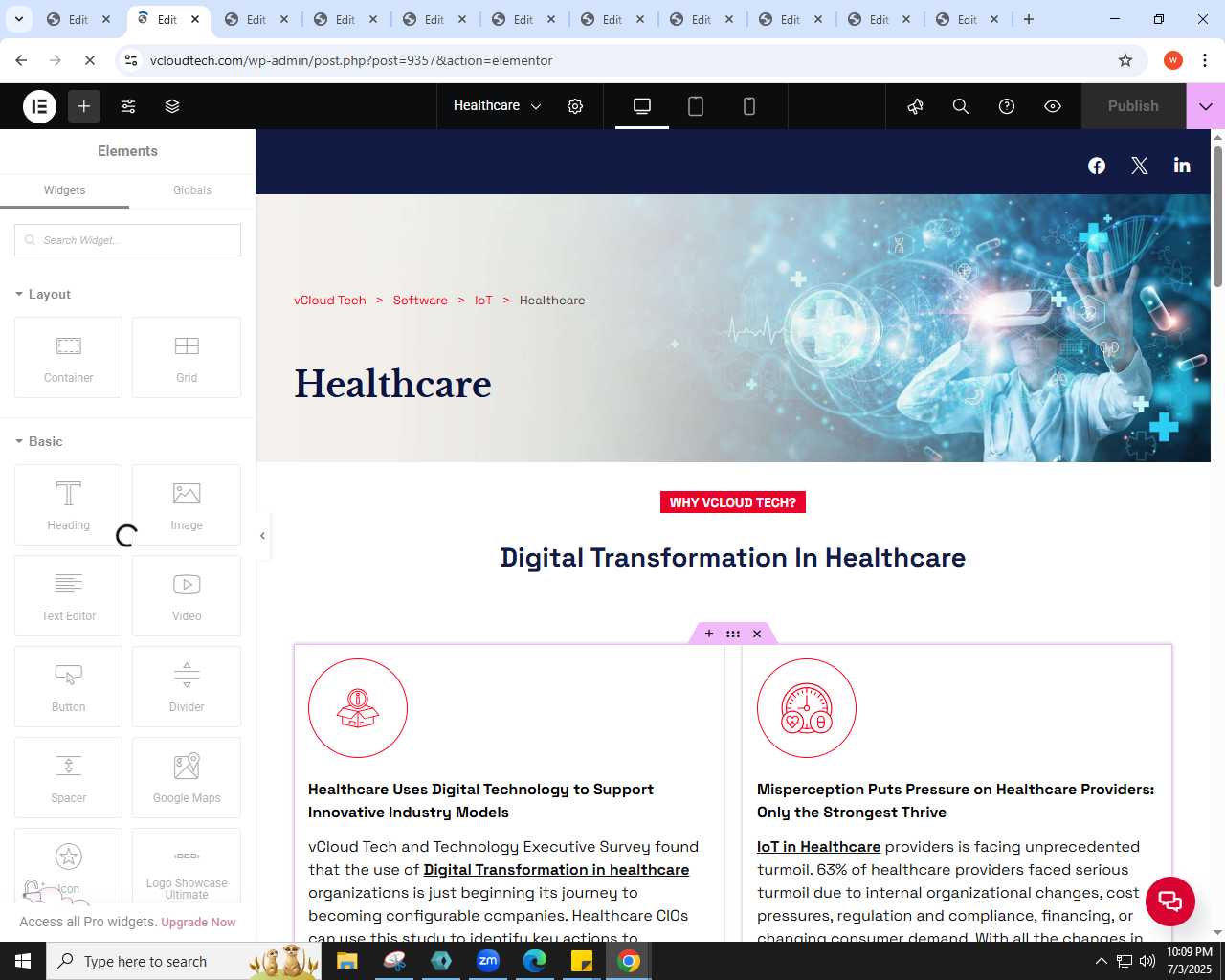Click the edit container grip handle
Viewport: 1225px width, 980px height.
coord(733,634)
